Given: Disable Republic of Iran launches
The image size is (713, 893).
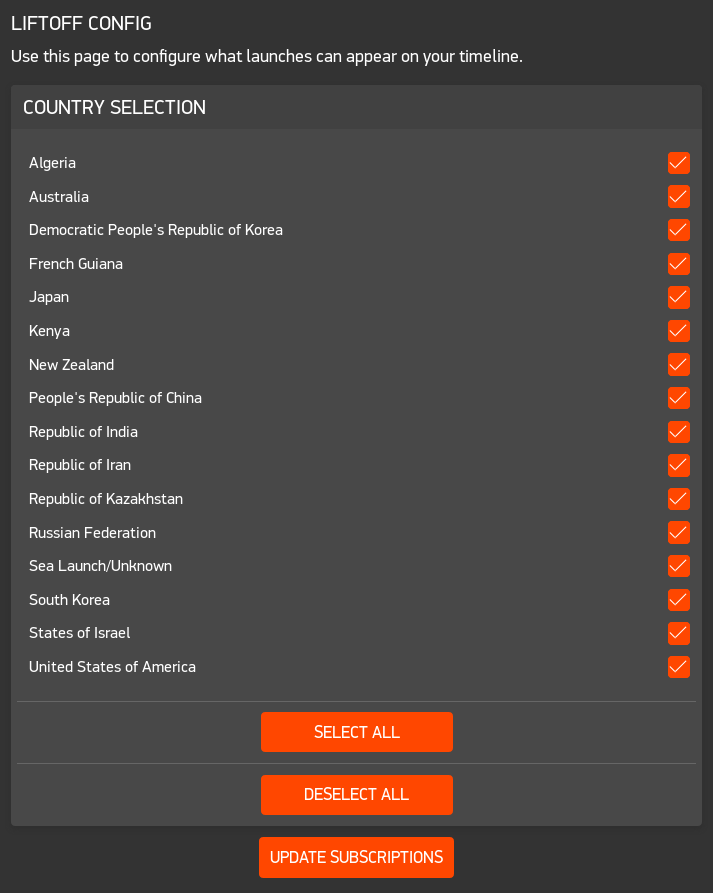Looking at the screenshot, I should (678, 465).
